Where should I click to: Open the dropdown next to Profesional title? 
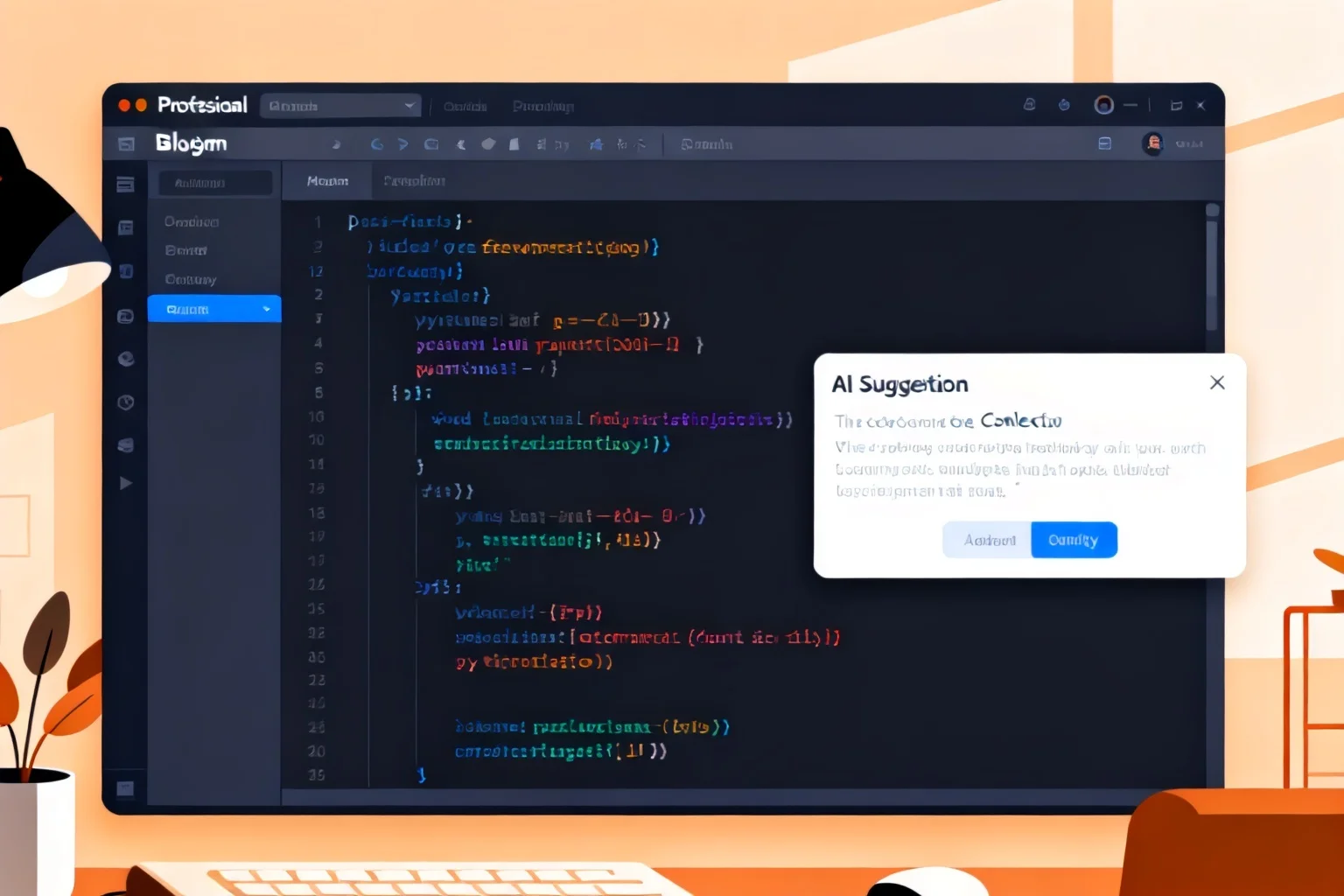pyautogui.click(x=340, y=106)
